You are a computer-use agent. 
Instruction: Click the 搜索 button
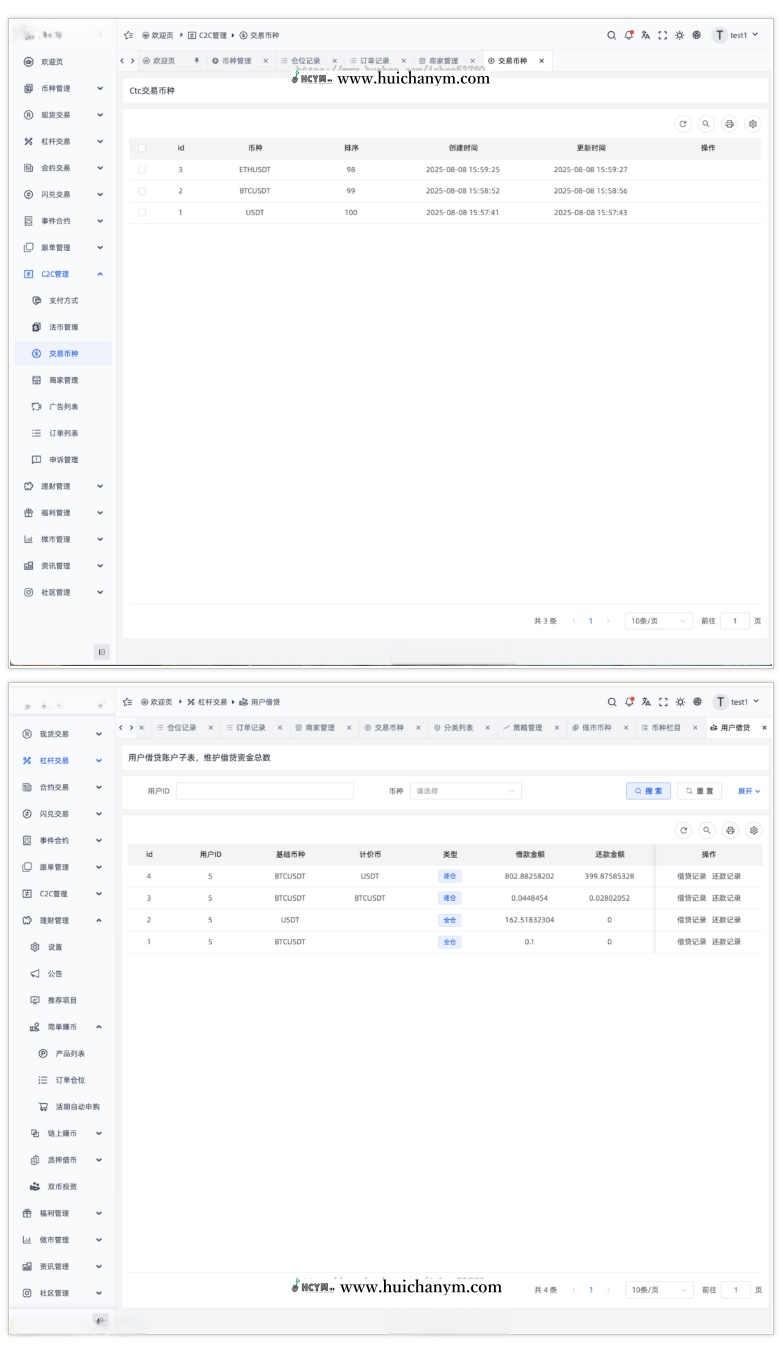(x=648, y=791)
